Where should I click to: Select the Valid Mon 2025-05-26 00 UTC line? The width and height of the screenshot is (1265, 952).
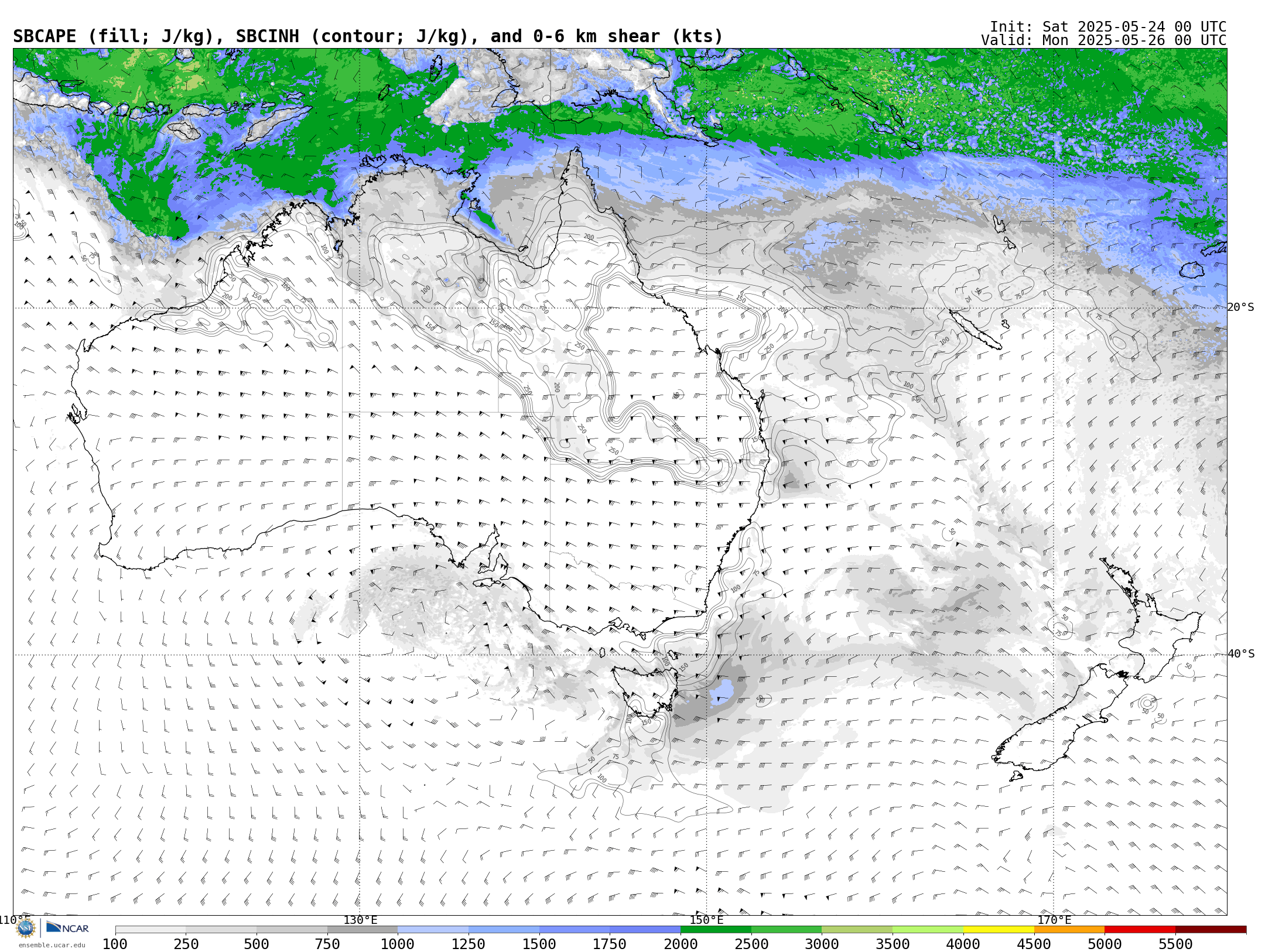click(1103, 40)
